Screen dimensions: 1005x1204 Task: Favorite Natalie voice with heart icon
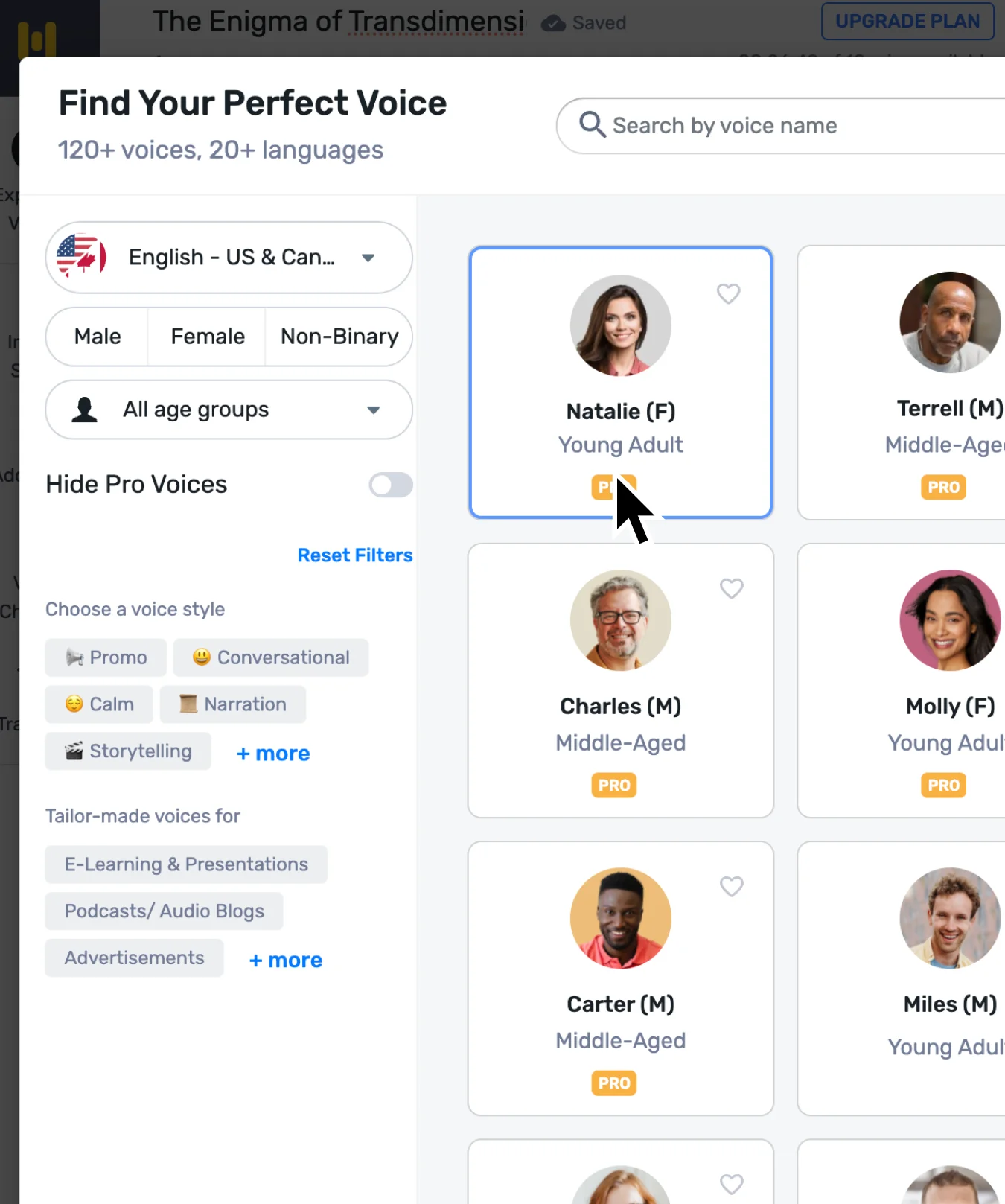click(728, 294)
